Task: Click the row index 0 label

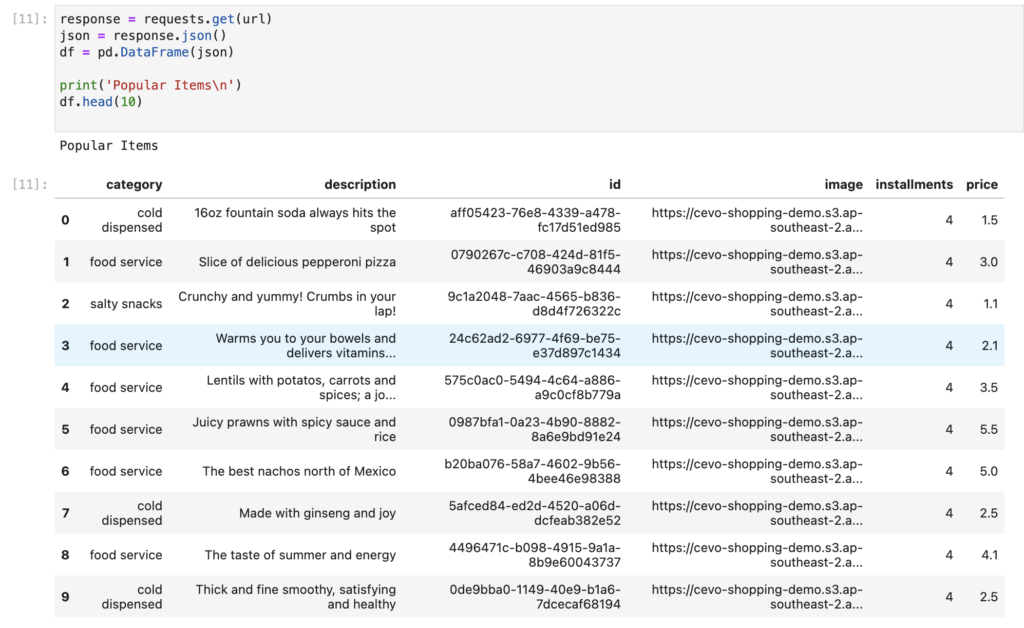Action: point(65,220)
